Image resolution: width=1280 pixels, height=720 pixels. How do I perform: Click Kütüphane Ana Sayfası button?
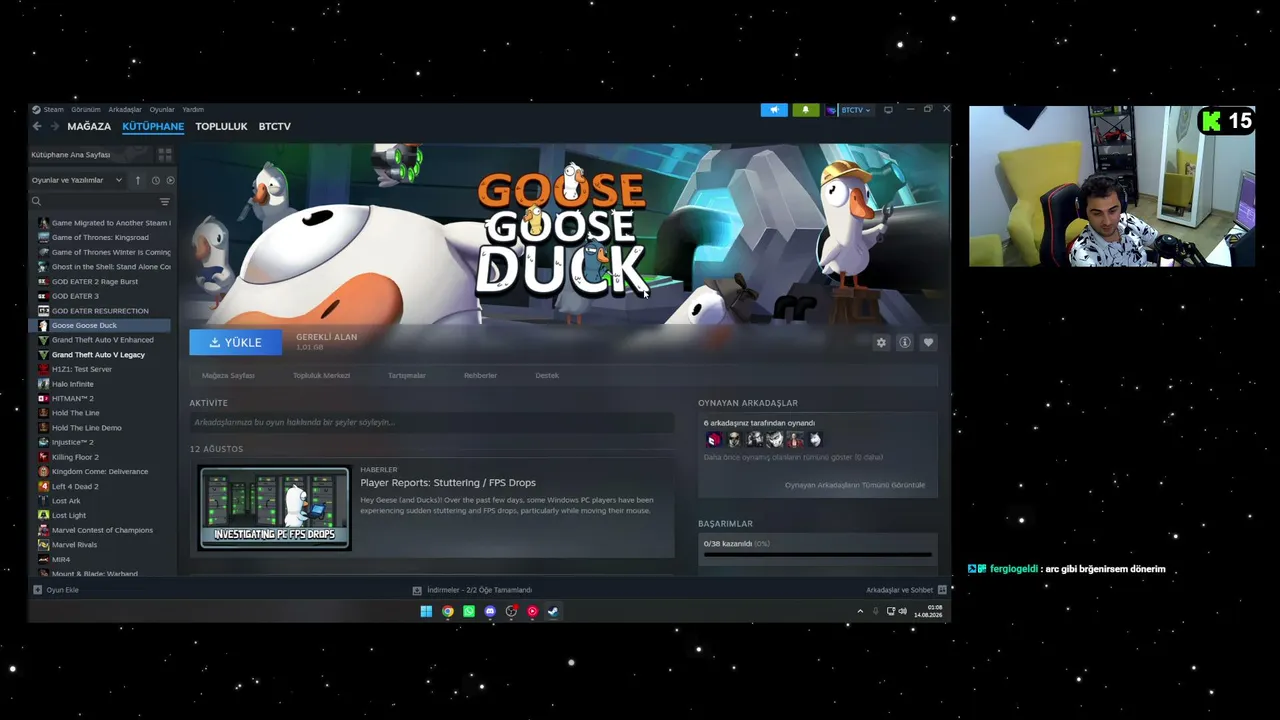(x=91, y=155)
